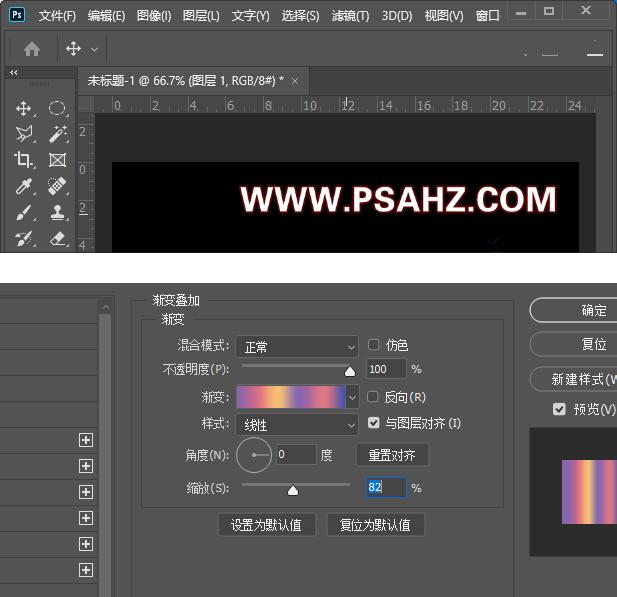Select the Magic Wand tool
The height and width of the screenshot is (597, 617).
pyautogui.click(x=57, y=134)
